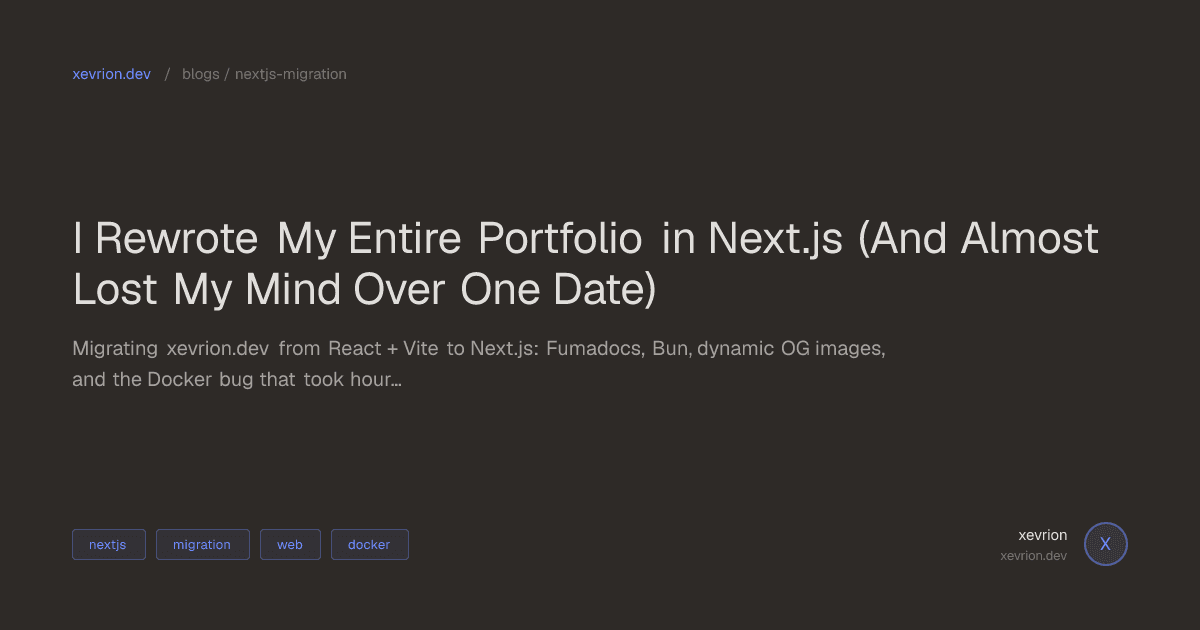Click the word 'Portfolio' in the title
Viewport: 1200px width, 630px height.
click(560, 239)
